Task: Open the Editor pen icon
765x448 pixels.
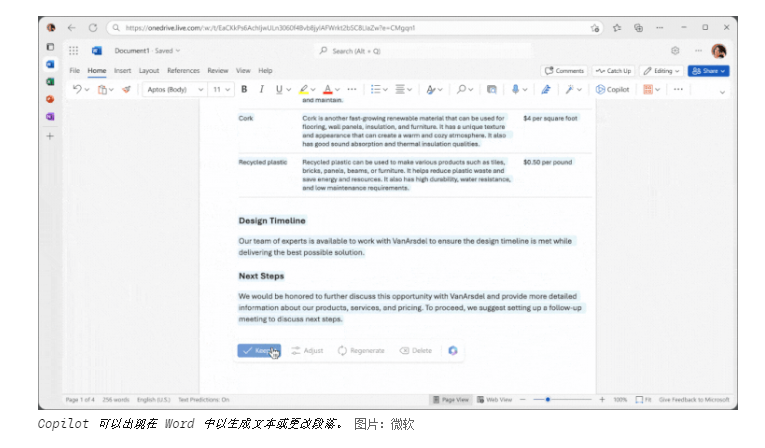Action: pyautogui.click(x=546, y=89)
